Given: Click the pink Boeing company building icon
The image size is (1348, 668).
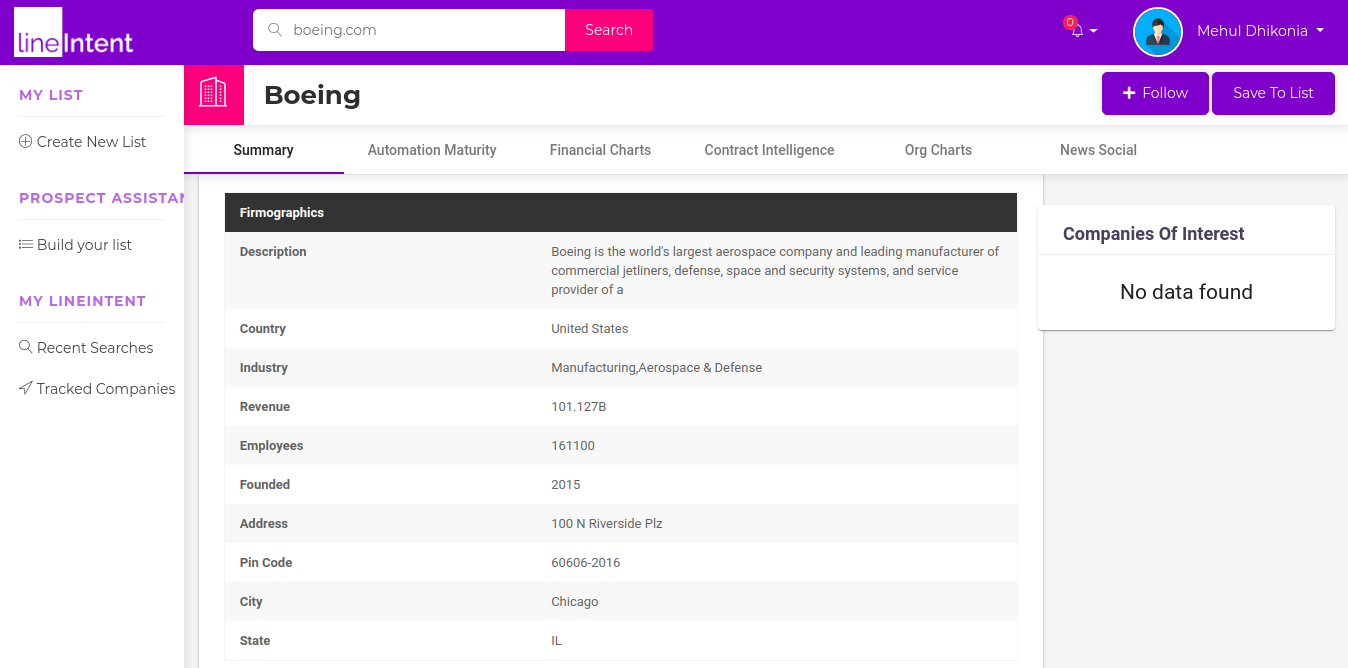Looking at the screenshot, I should point(214,95).
